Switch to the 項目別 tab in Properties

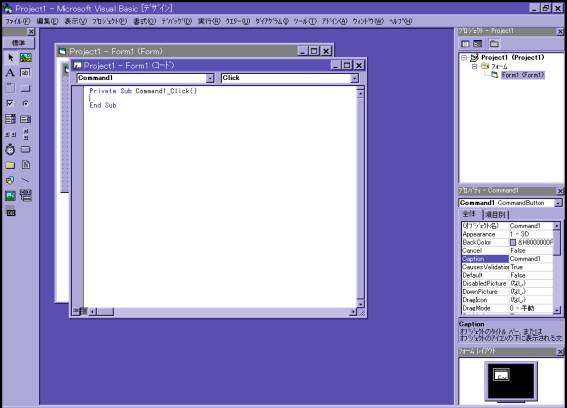click(x=495, y=214)
